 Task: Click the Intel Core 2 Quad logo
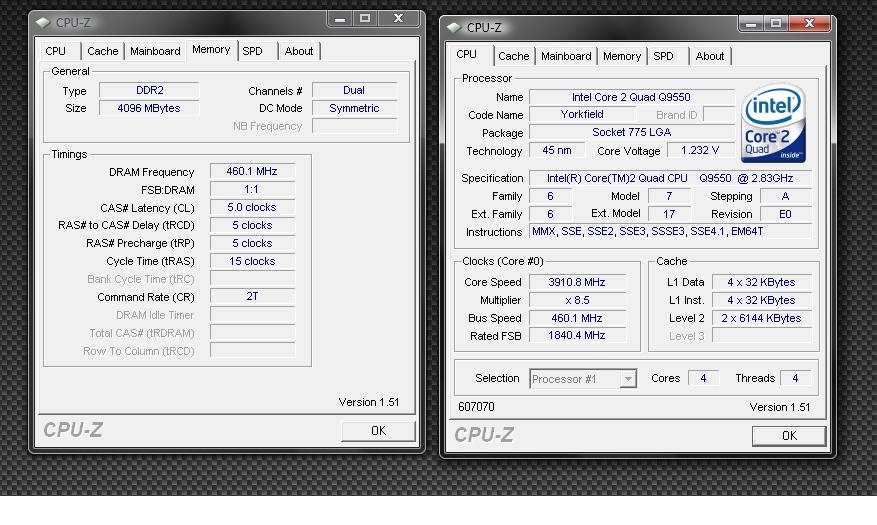coord(773,123)
